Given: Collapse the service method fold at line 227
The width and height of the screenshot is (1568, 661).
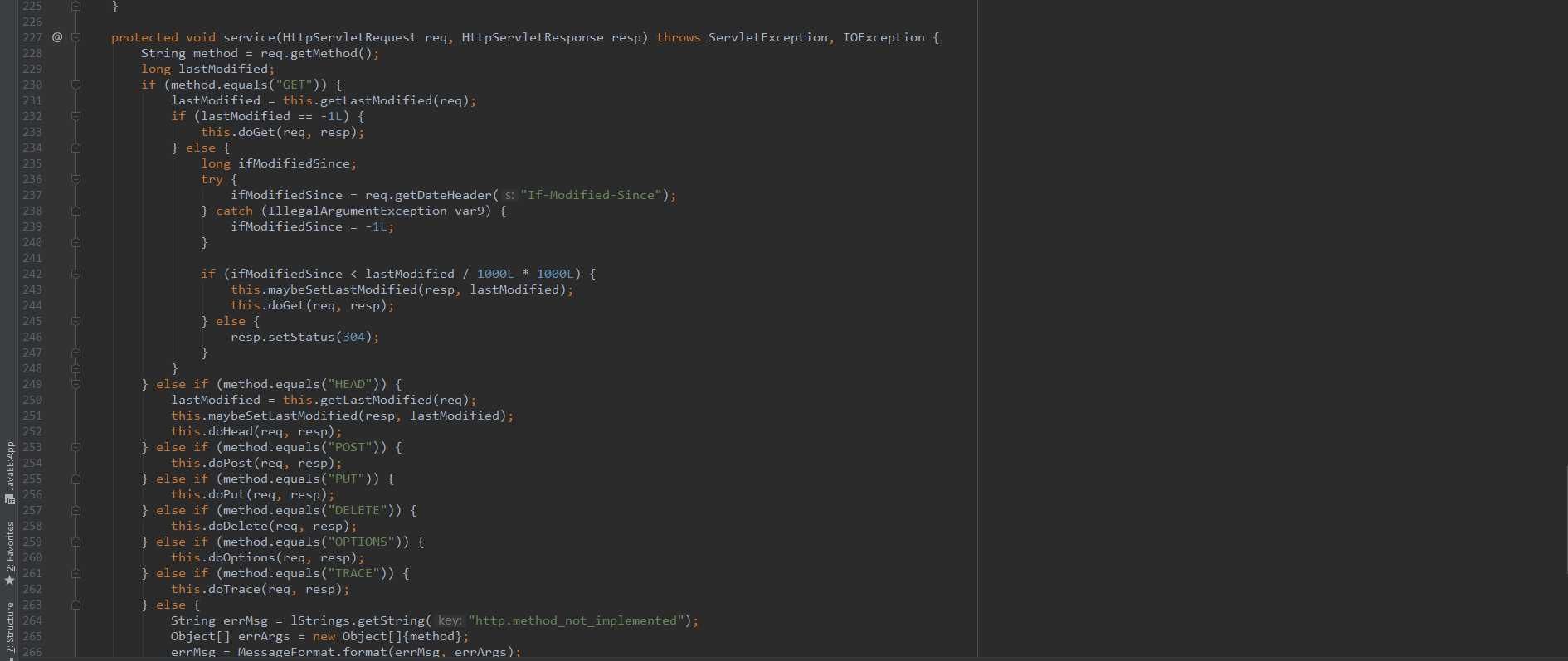Looking at the screenshot, I should coord(75,37).
